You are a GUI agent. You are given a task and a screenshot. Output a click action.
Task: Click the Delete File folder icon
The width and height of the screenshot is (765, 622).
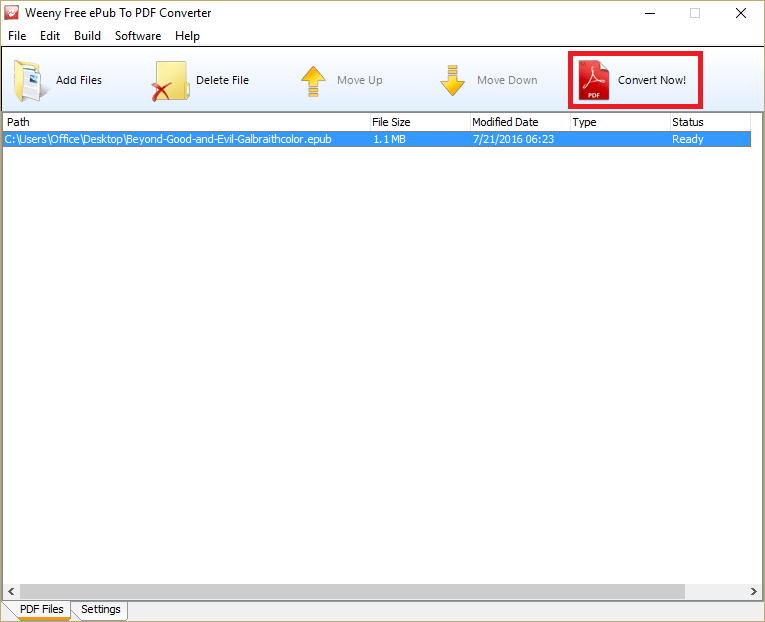[171, 80]
